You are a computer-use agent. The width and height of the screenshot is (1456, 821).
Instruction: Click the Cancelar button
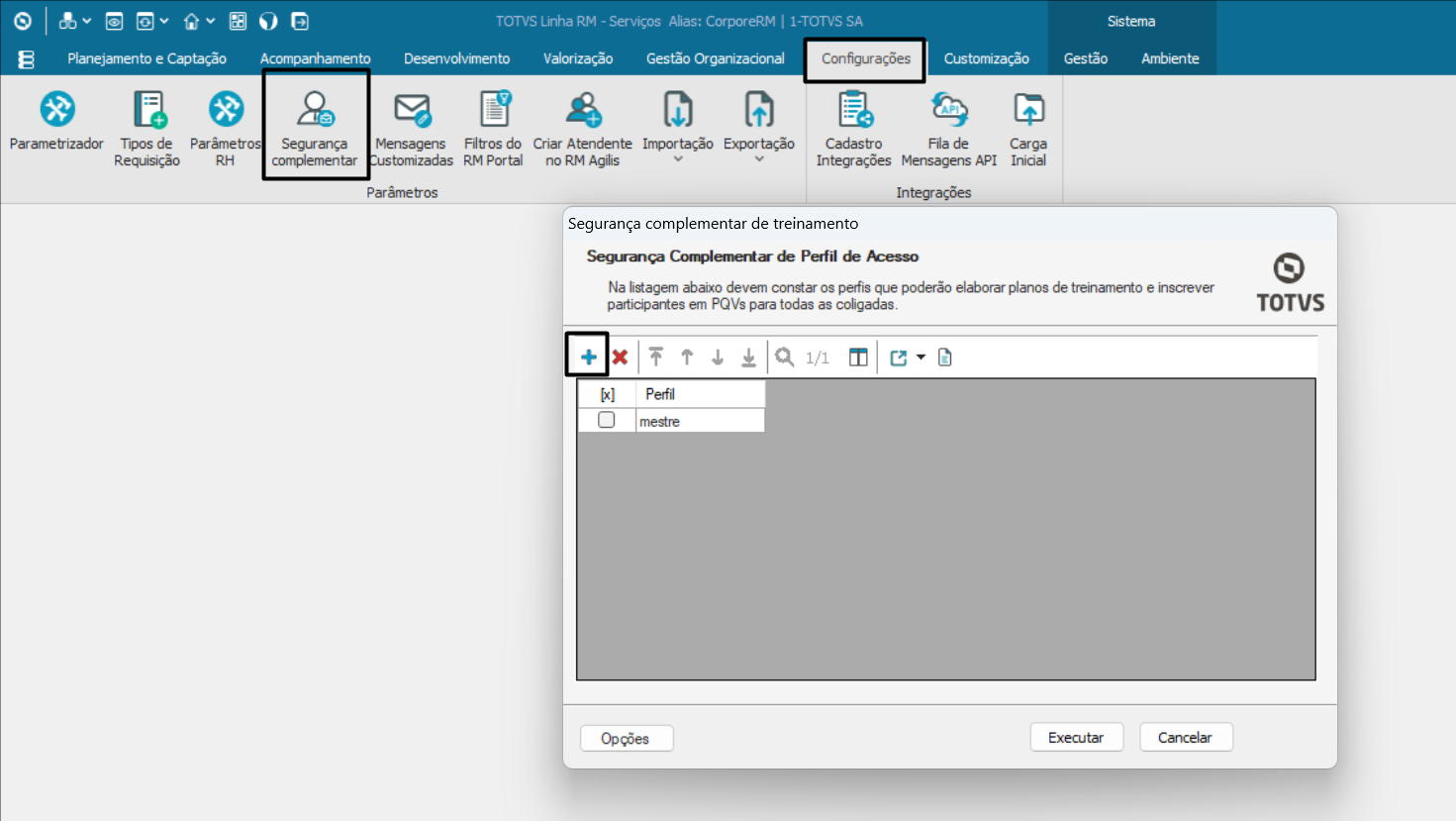tap(1185, 737)
